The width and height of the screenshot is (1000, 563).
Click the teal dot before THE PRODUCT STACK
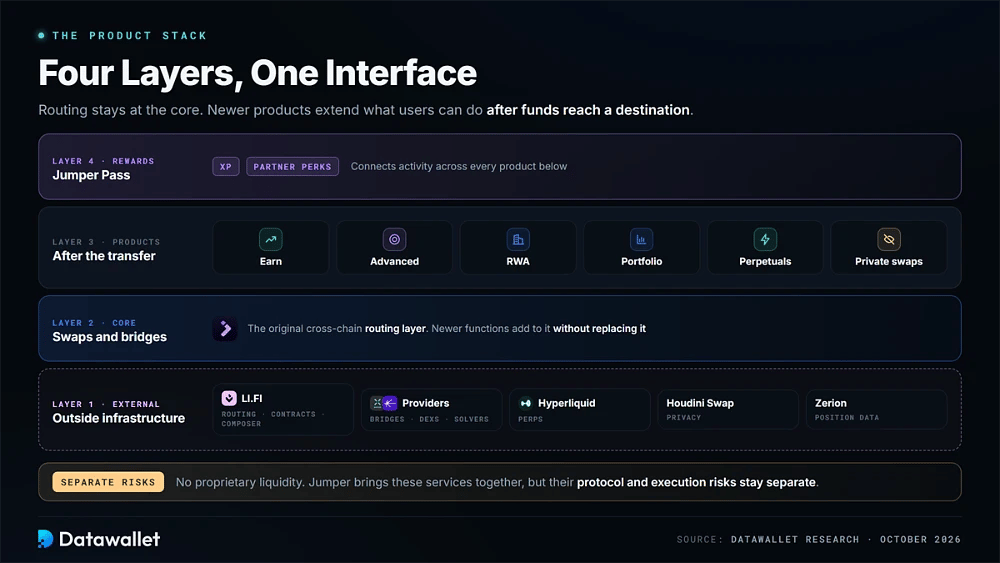coord(41,36)
